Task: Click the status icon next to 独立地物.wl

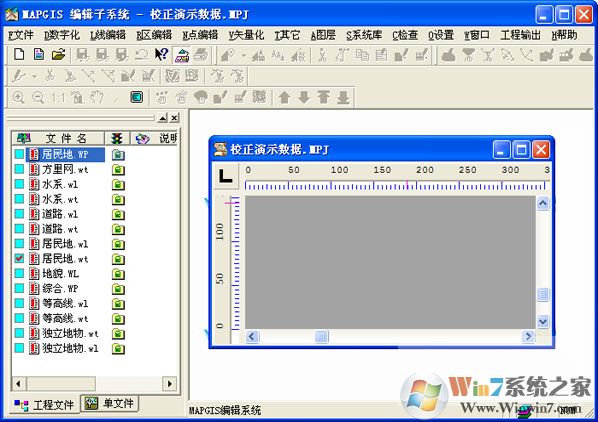Action: (118, 348)
